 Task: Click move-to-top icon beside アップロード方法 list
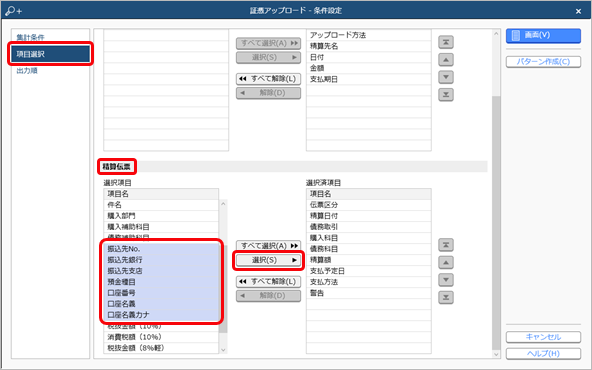point(446,42)
